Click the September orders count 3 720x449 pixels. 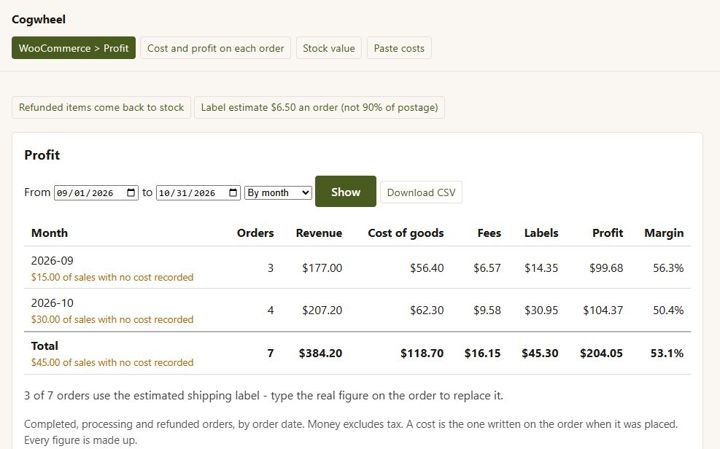(270, 268)
